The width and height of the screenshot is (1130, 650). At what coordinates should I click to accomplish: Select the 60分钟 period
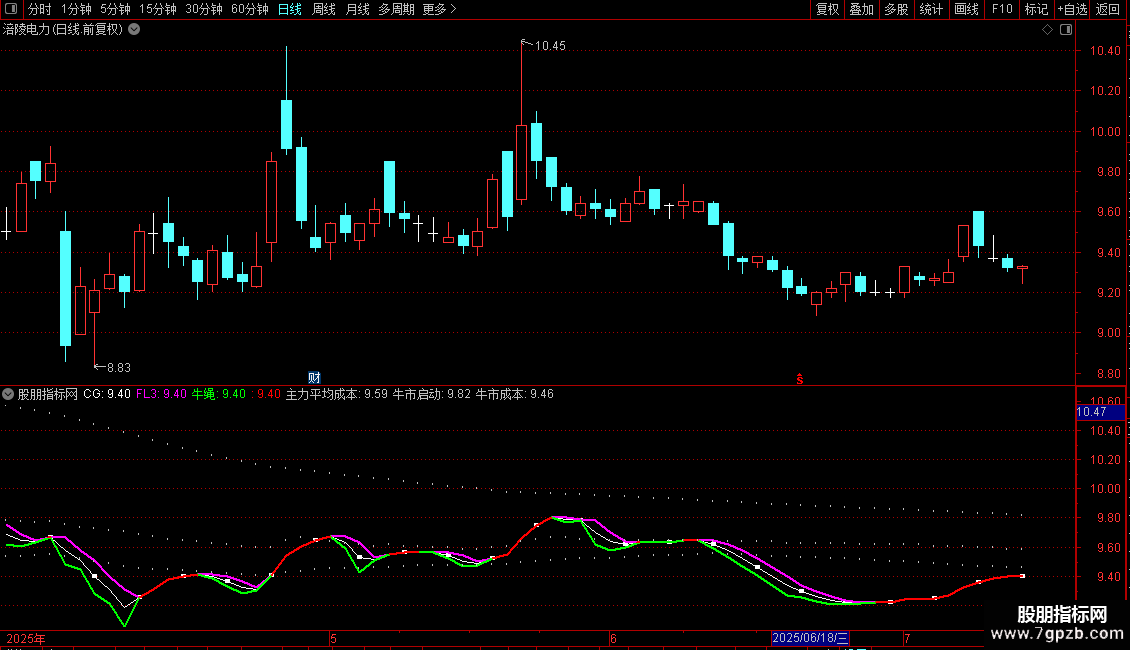point(249,9)
